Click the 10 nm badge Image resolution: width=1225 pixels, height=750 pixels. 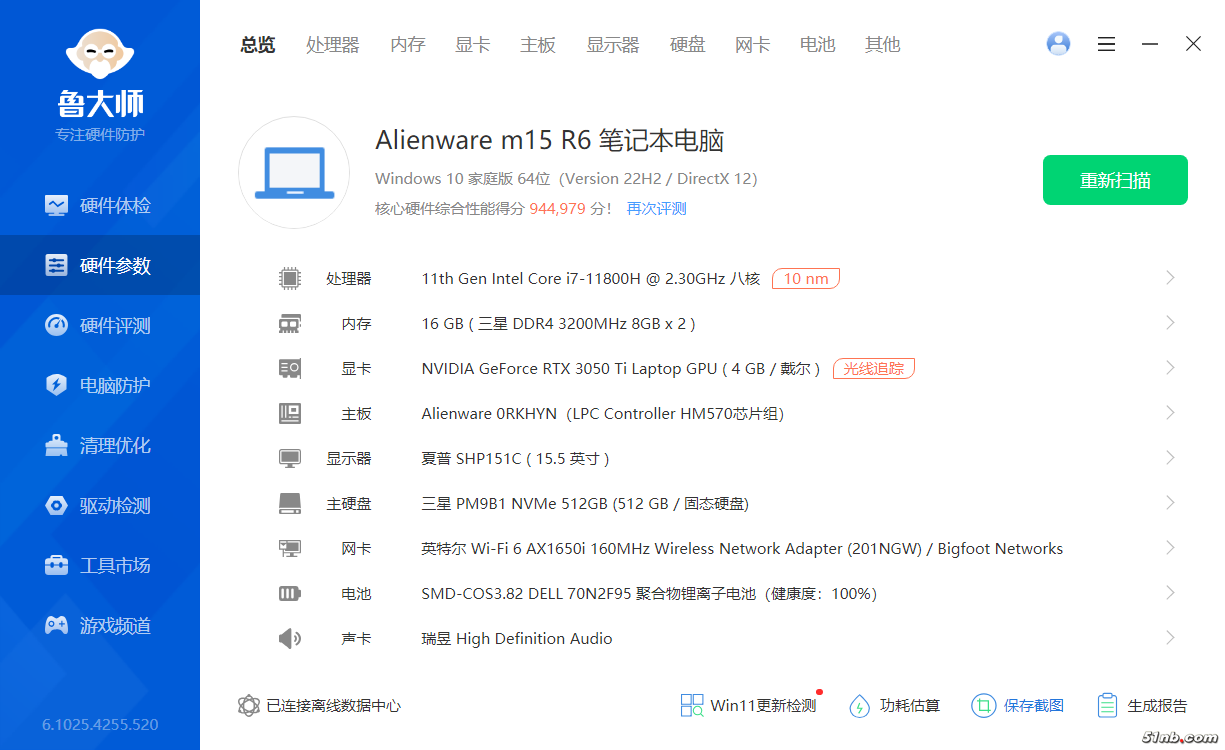[x=806, y=279]
